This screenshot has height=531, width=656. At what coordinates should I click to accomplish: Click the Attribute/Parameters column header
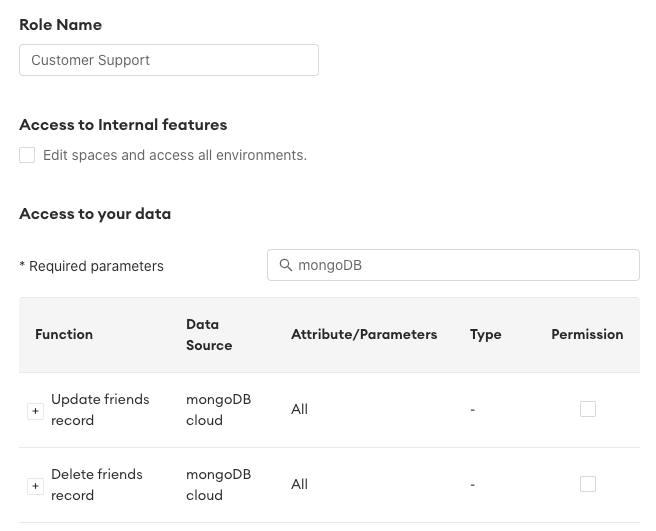pos(364,334)
